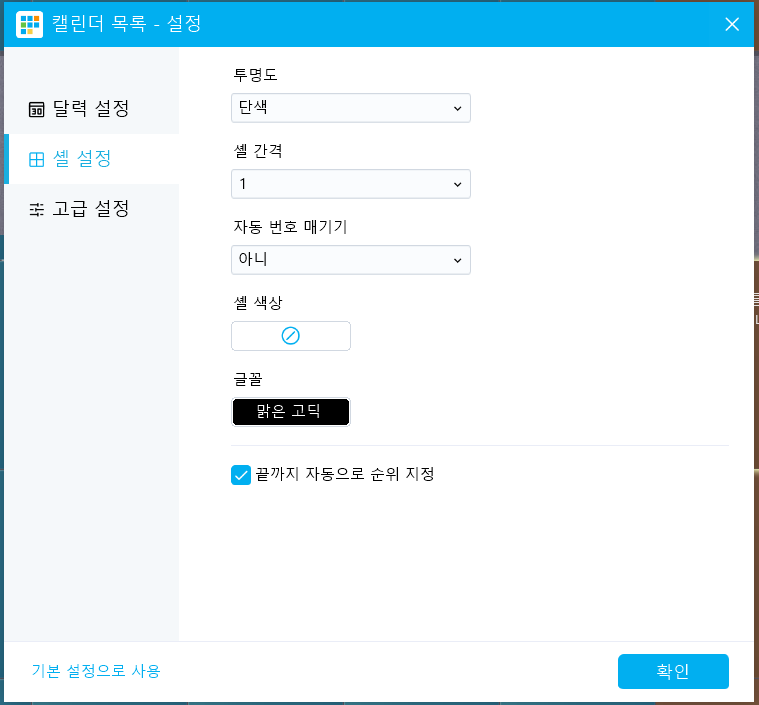Open the 자동 번호 매기기 dropdown showing 아니
This screenshot has width=759, height=705.
pos(350,260)
